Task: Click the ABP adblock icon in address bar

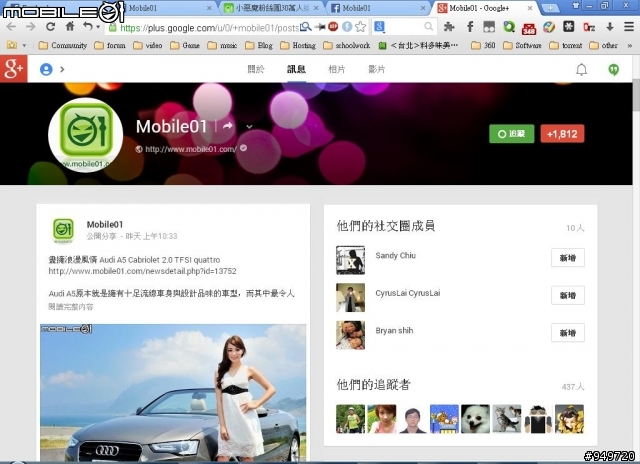Action: coord(333,27)
